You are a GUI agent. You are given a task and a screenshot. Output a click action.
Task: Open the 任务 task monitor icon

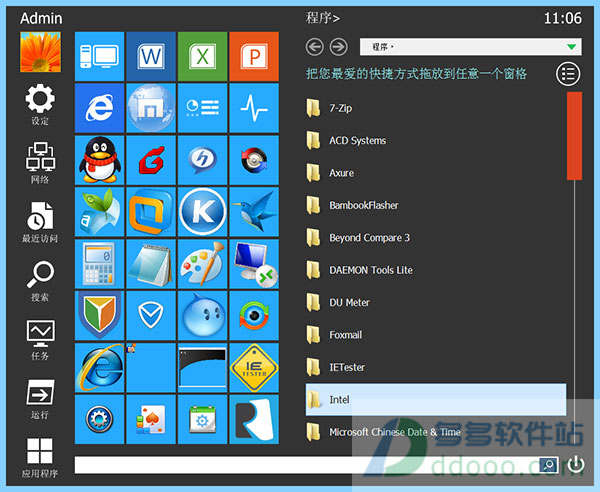40,340
